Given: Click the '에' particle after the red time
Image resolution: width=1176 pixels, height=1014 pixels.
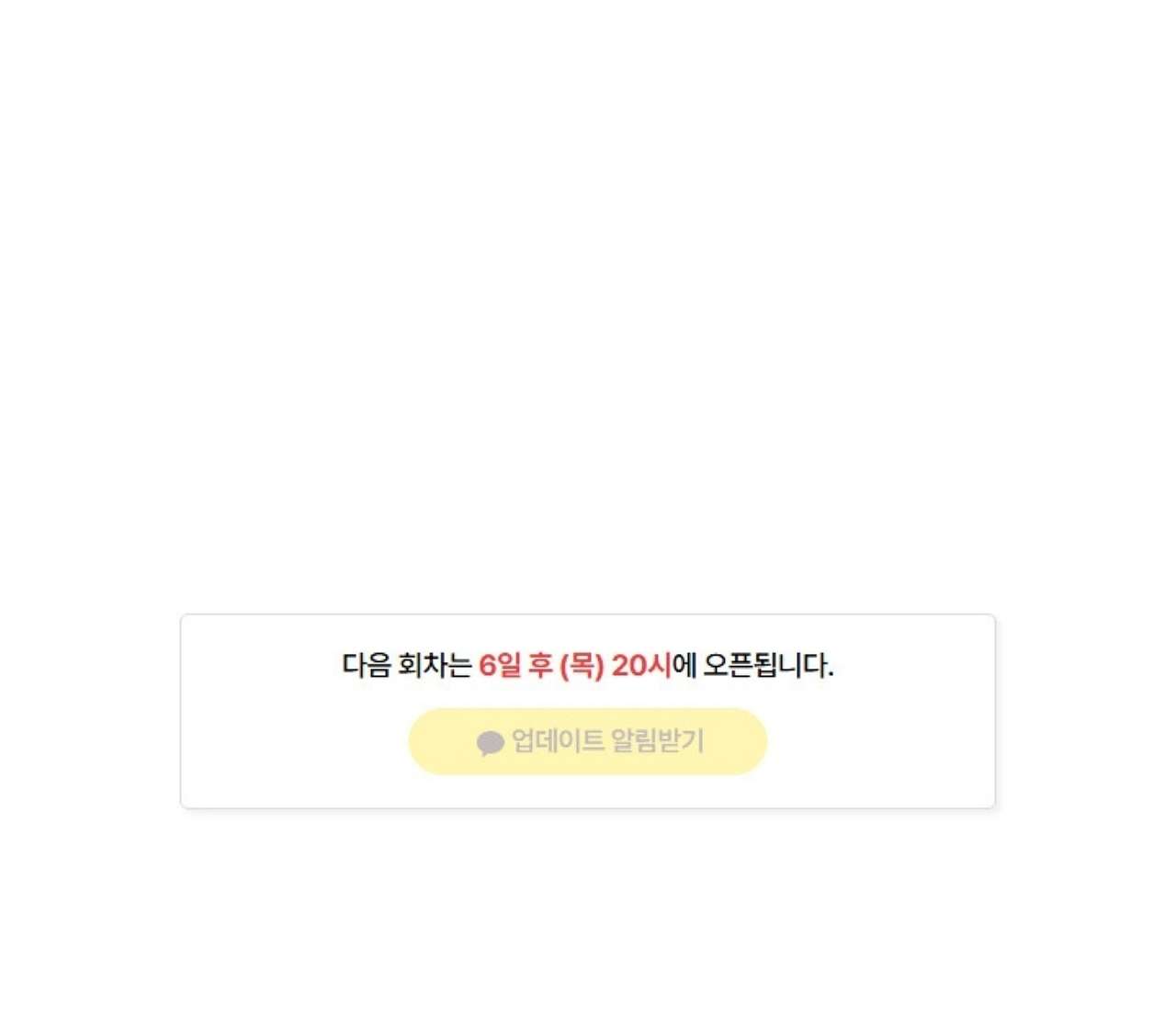Looking at the screenshot, I should pos(684,665).
